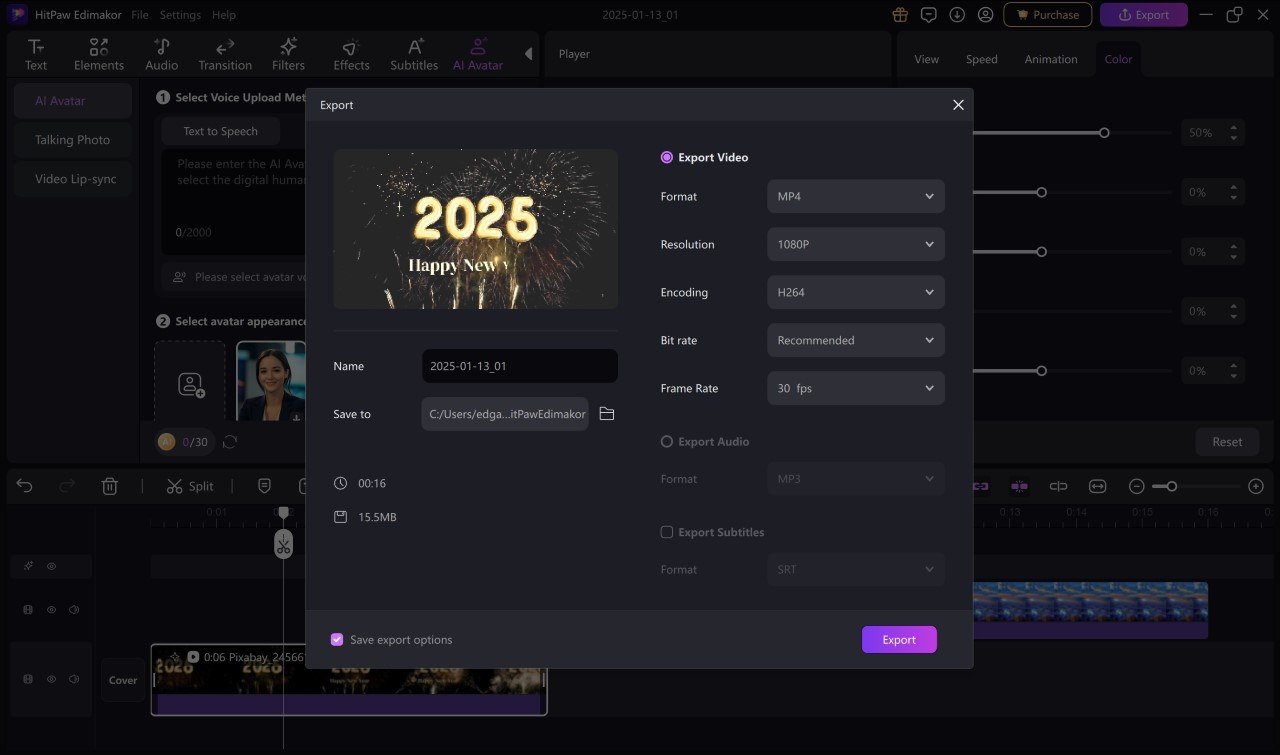Switch to the Animation tab

tap(1051, 59)
